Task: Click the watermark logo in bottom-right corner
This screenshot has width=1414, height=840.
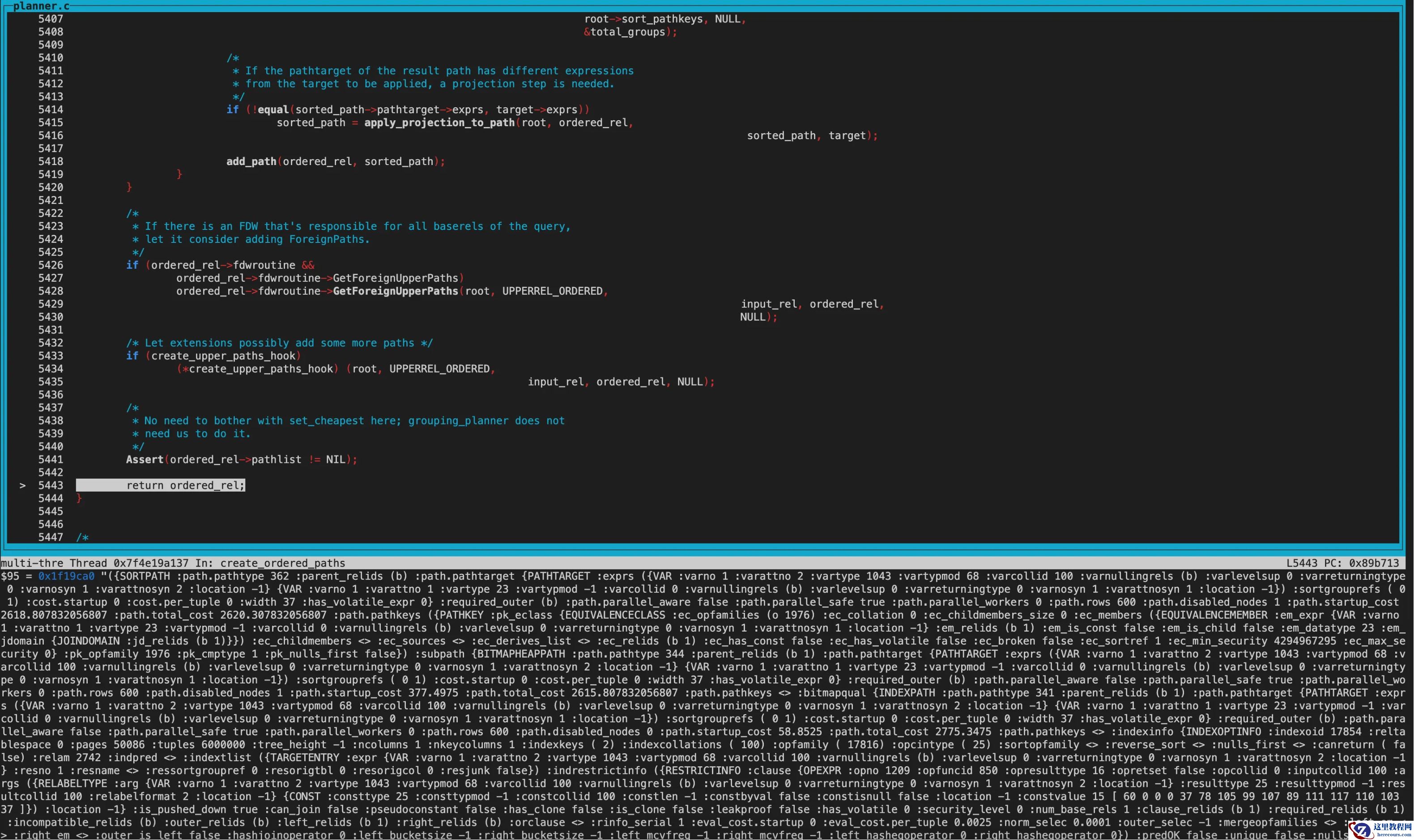Action: click(x=1380, y=830)
